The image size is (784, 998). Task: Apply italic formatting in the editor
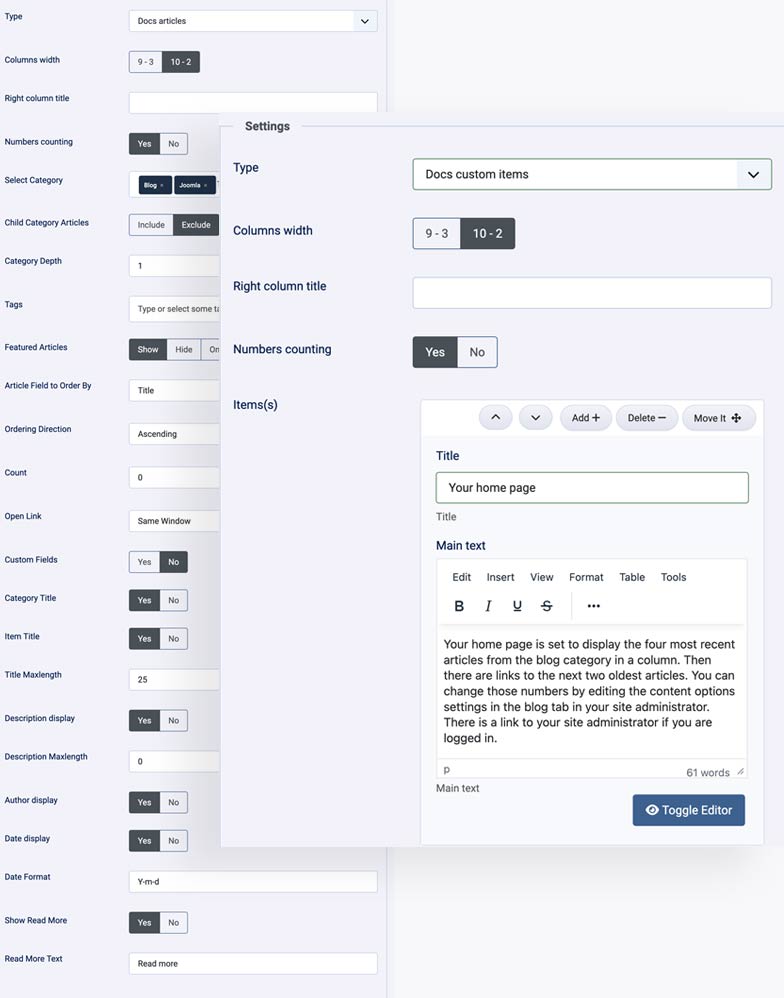tap(487, 605)
